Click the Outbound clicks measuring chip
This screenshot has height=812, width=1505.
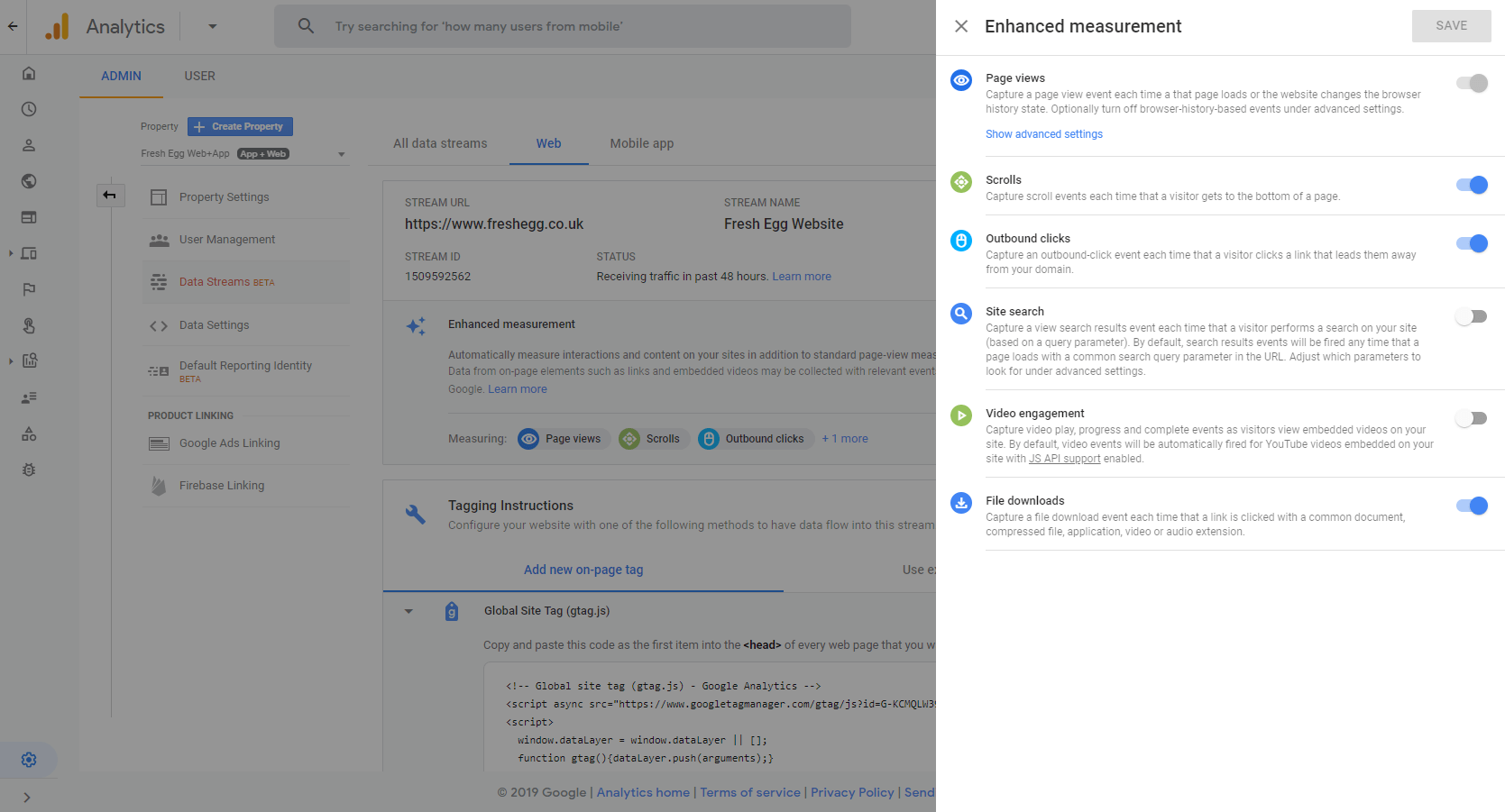click(756, 439)
